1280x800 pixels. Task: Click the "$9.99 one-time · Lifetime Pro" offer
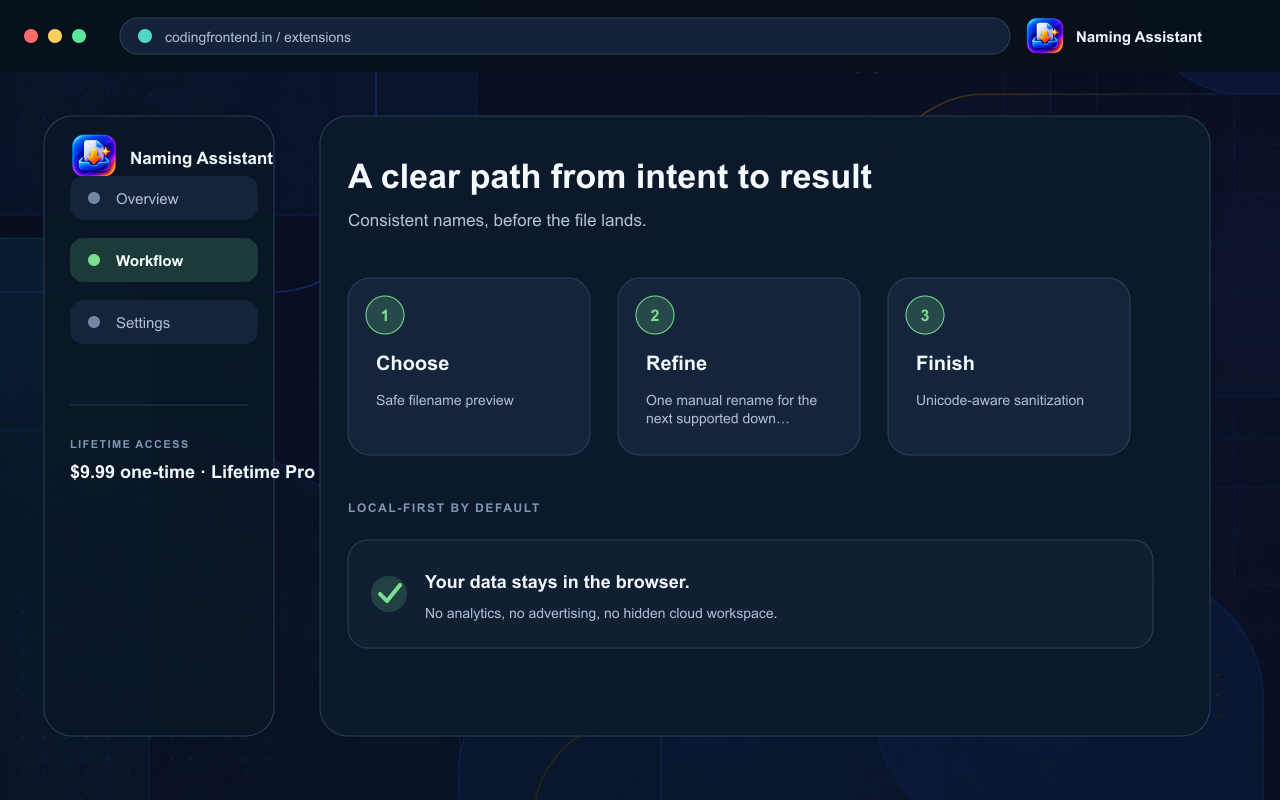pos(192,472)
